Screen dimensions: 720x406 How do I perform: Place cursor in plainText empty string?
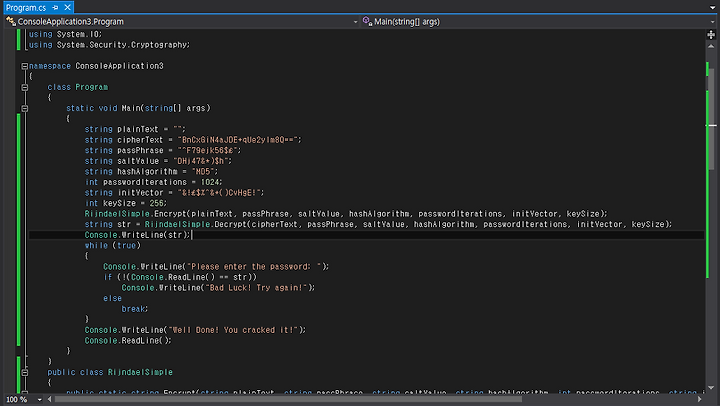[x=177, y=130]
